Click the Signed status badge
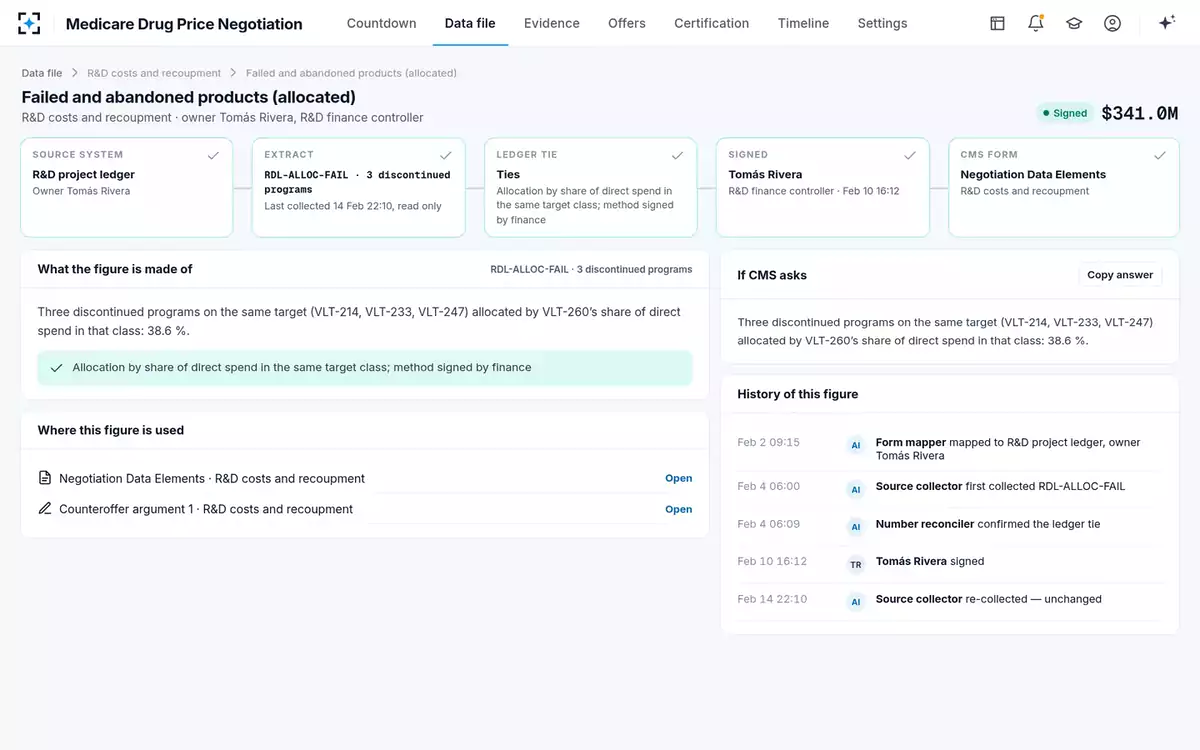 pyautogui.click(x=1063, y=113)
